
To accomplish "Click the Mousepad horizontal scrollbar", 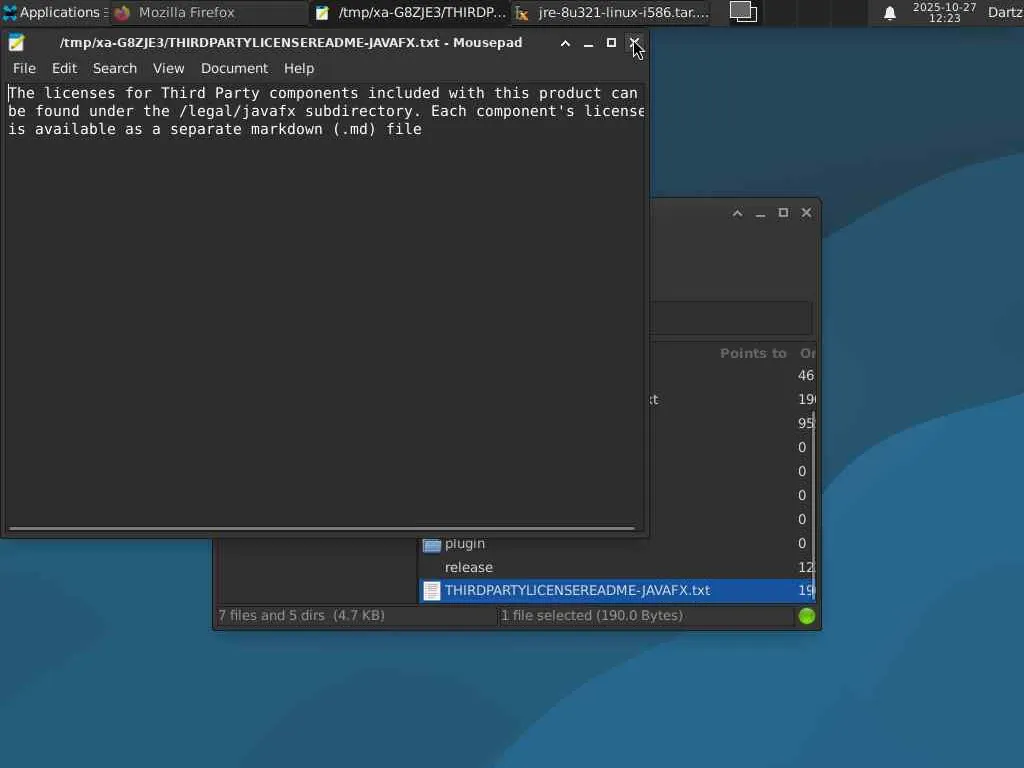I will coord(322,528).
